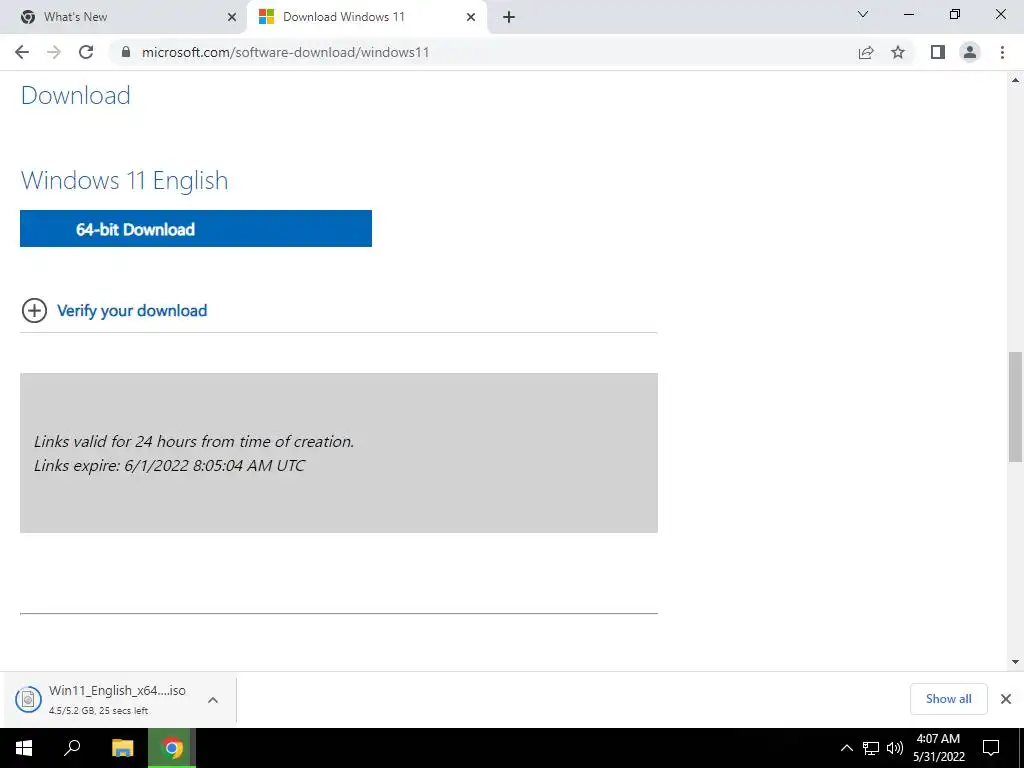Open taskbar search
This screenshot has height=768, width=1024.
[x=72, y=748]
